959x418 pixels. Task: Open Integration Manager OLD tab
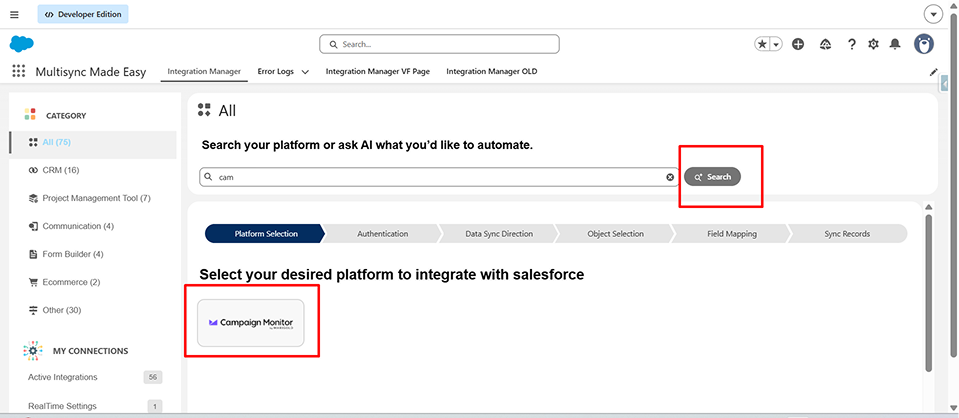pyautogui.click(x=492, y=72)
